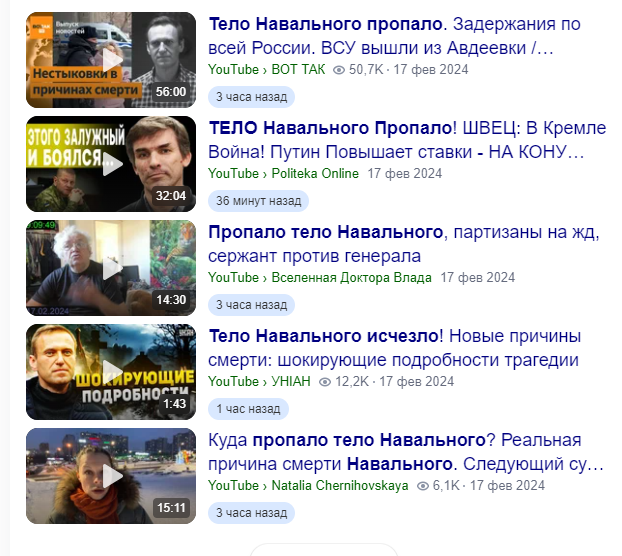This screenshot has height=556, width=622.
Task: Open 'ТЕЛО Навального Пропало! ШВЕЦ' title link
Action: 407,140
